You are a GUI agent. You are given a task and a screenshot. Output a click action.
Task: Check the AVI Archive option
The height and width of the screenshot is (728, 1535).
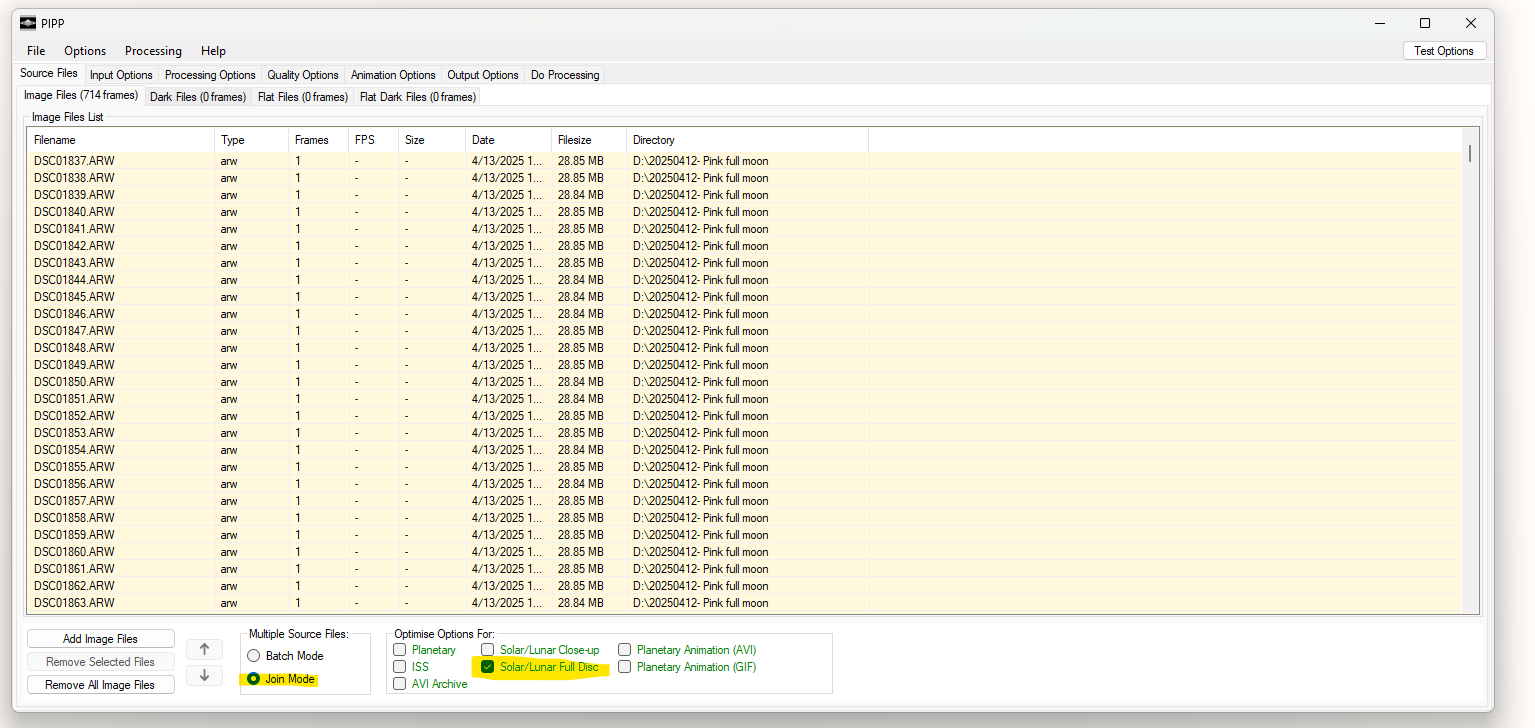[400, 684]
